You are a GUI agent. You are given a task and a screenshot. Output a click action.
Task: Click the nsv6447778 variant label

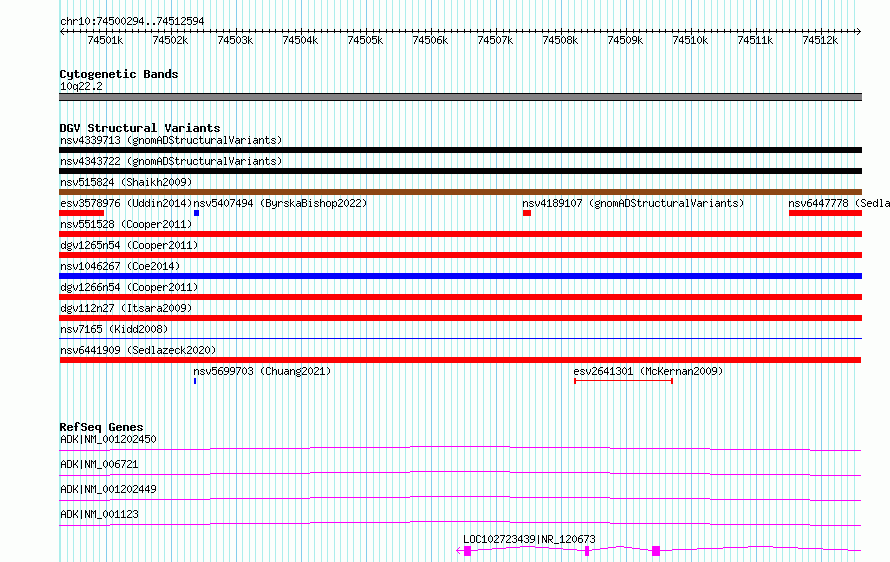point(838,203)
